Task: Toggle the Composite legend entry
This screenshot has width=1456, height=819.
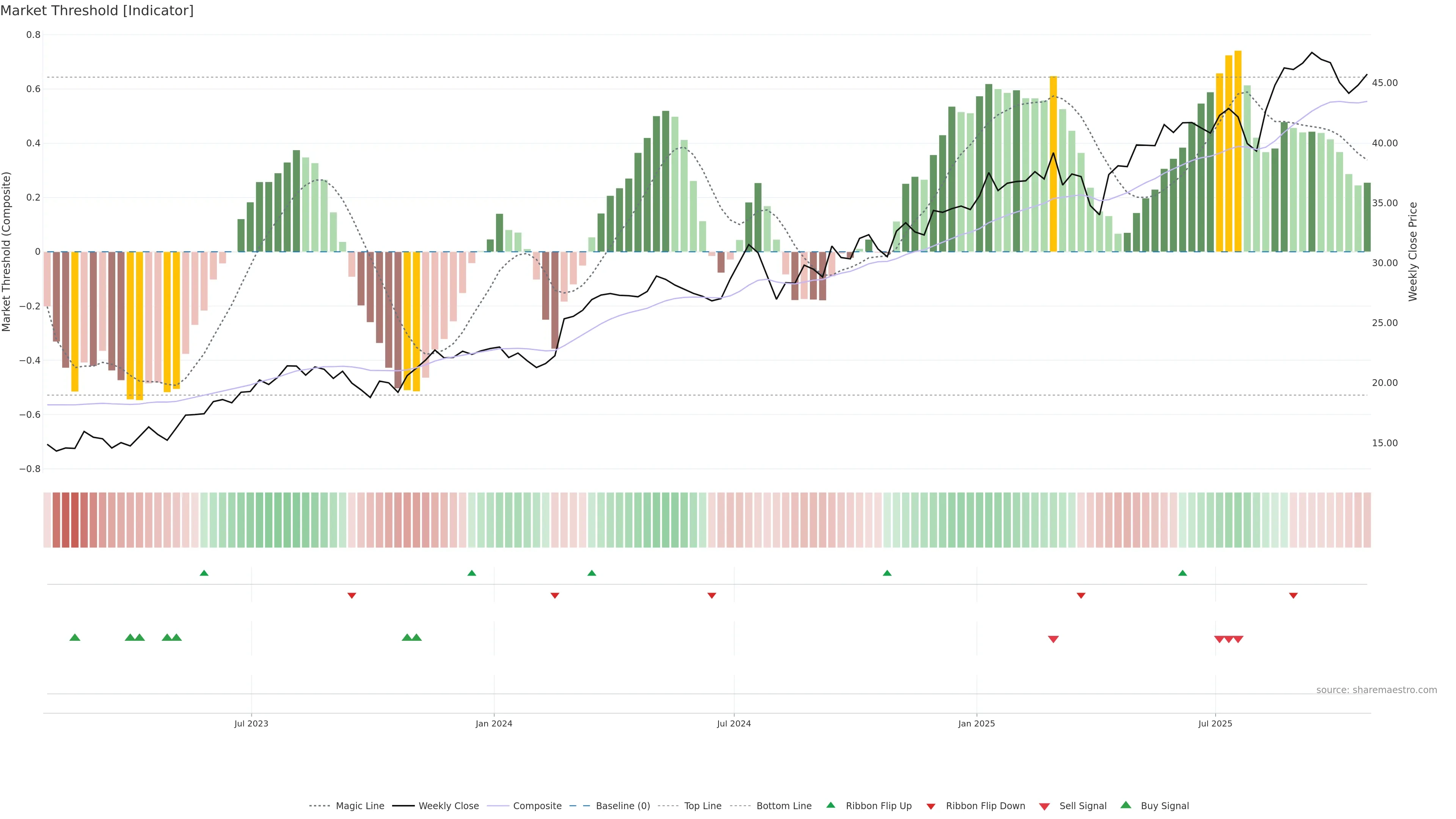Action: coord(537,806)
